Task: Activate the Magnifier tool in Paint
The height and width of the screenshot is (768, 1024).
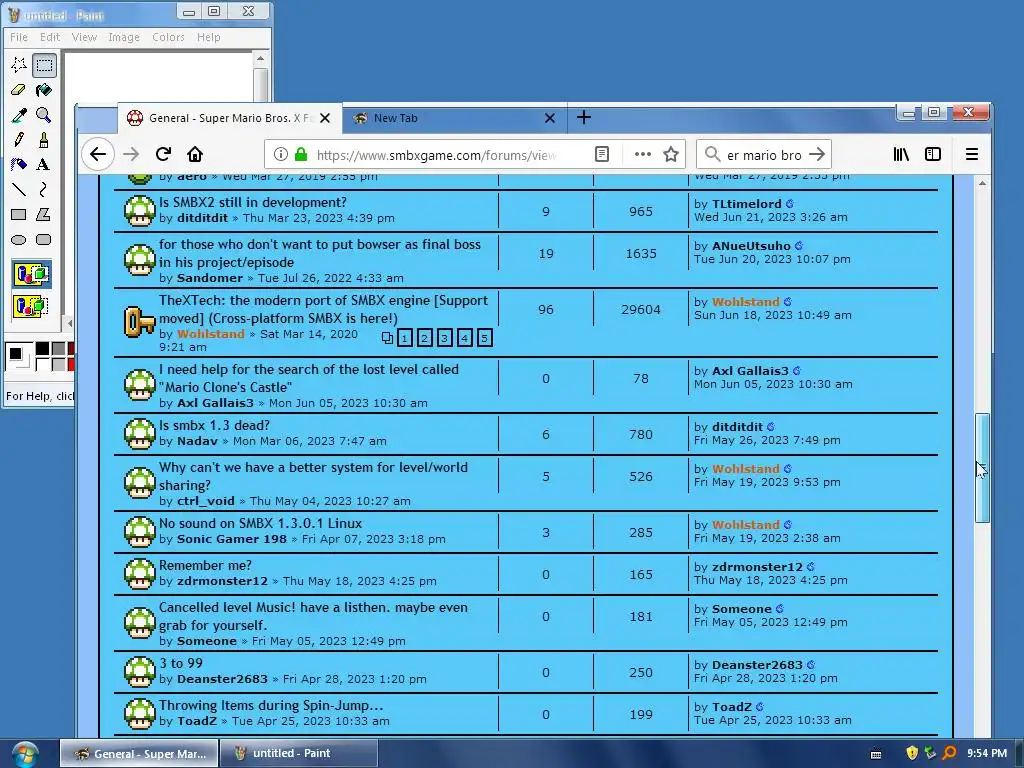Action: [44, 115]
